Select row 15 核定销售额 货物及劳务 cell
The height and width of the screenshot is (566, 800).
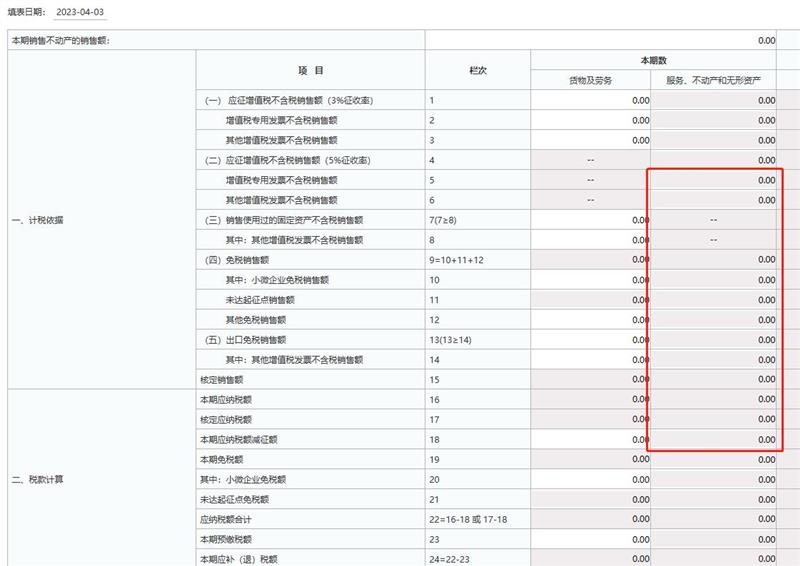click(x=591, y=379)
